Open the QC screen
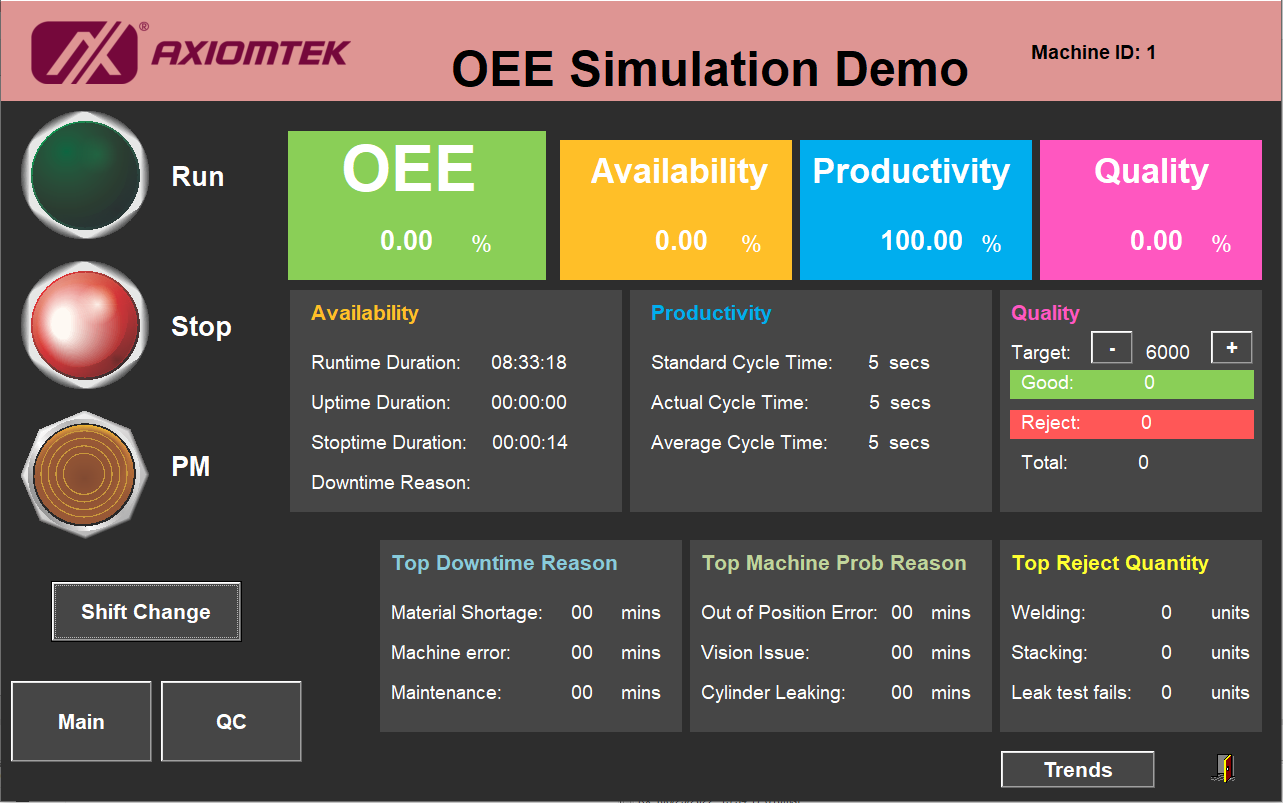The width and height of the screenshot is (1283, 803). (231, 721)
